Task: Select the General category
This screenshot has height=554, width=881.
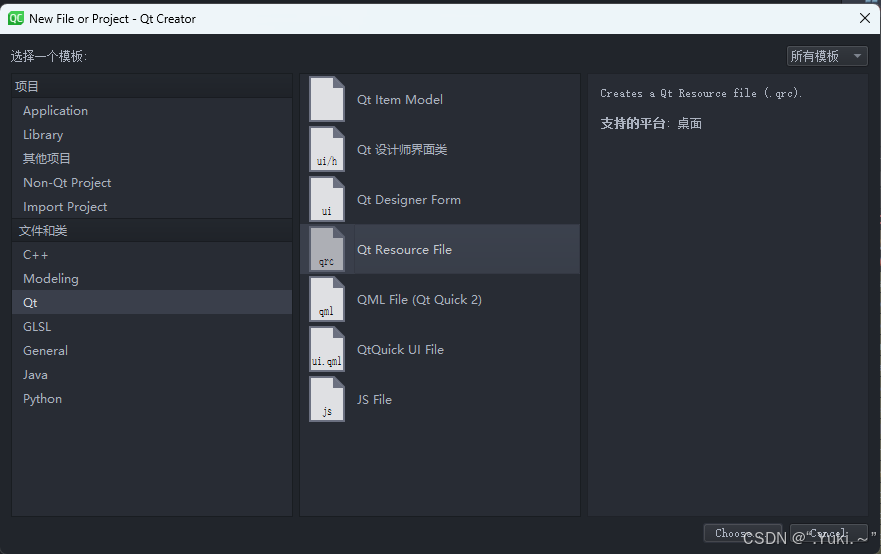Action: [x=152, y=351]
